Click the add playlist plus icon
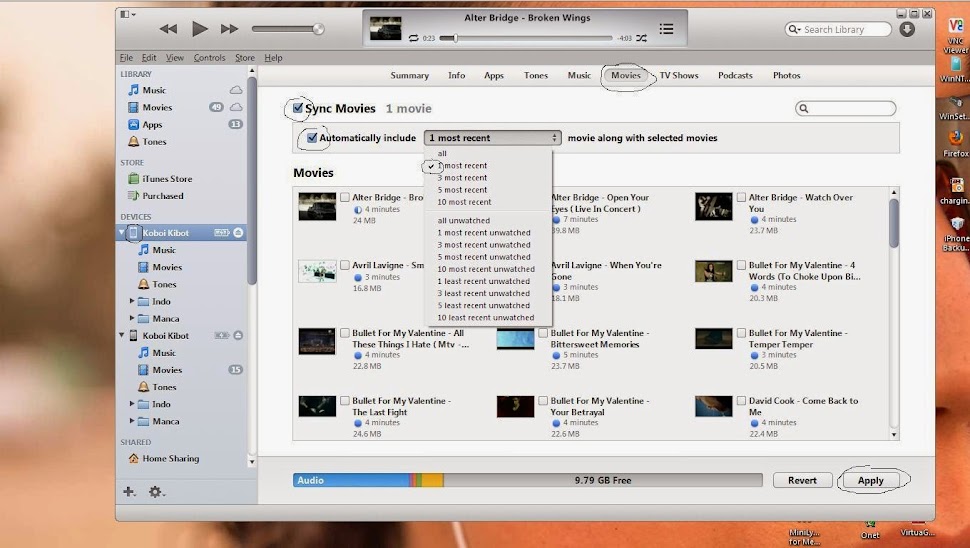This screenshot has width=970, height=548. click(129, 492)
